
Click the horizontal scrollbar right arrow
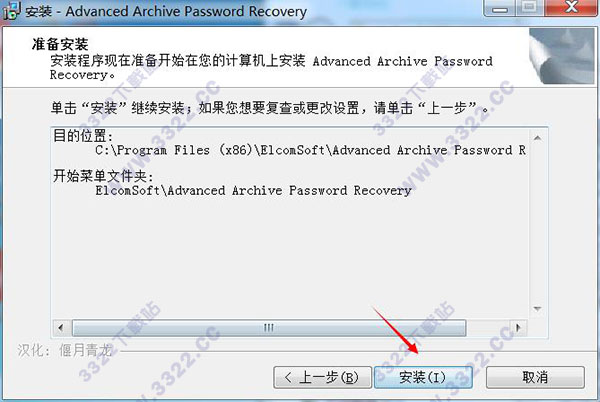click(518, 328)
